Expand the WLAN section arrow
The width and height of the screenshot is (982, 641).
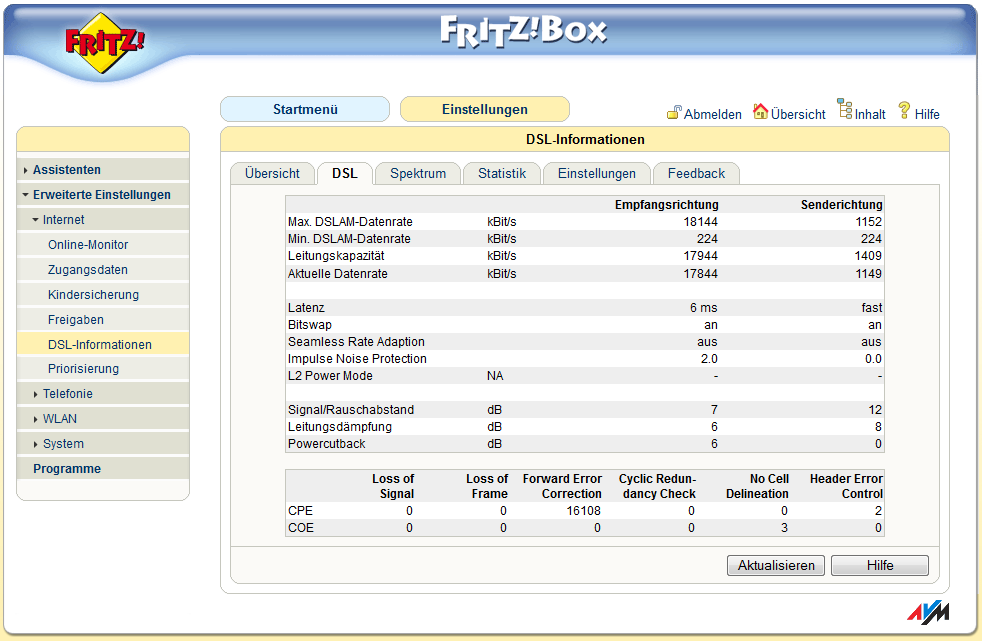click(36, 419)
